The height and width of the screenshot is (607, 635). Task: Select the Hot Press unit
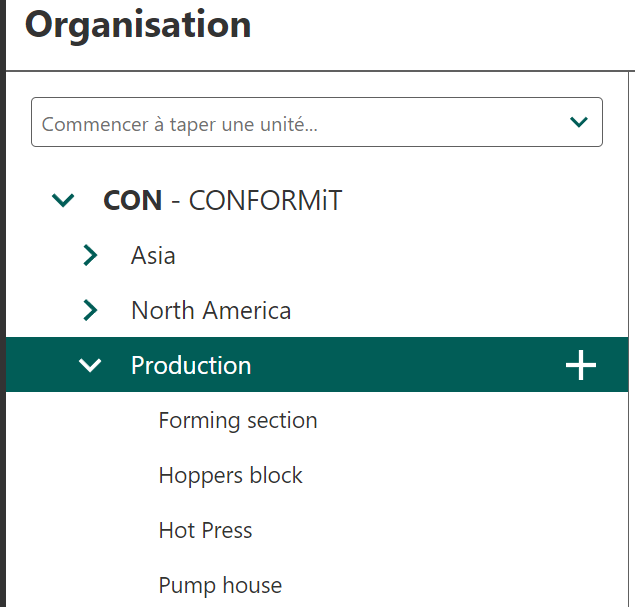(x=205, y=530)
